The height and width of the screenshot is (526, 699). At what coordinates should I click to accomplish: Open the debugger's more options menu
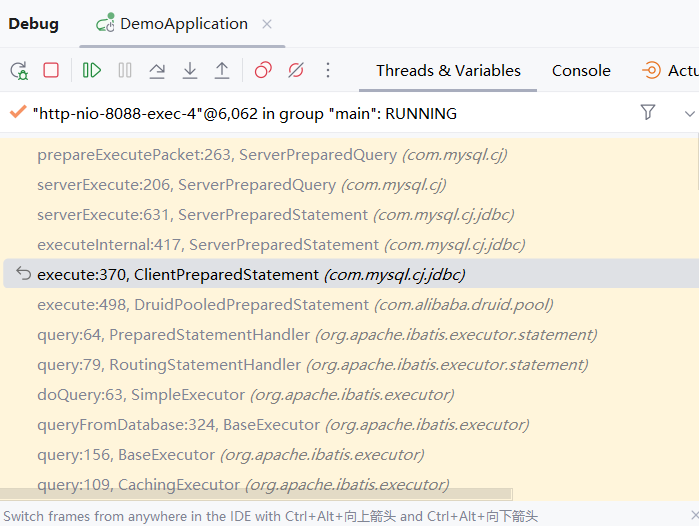click(x=328, y=70)
